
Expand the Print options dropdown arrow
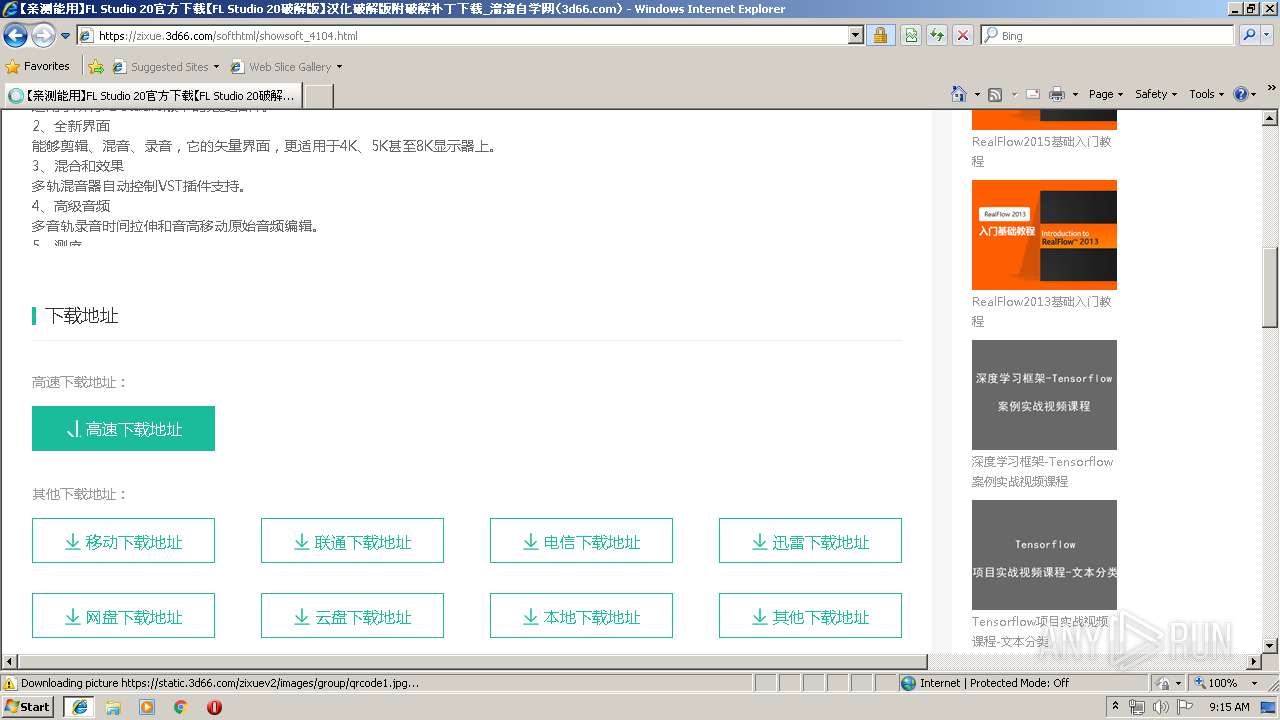[1075, 94]
